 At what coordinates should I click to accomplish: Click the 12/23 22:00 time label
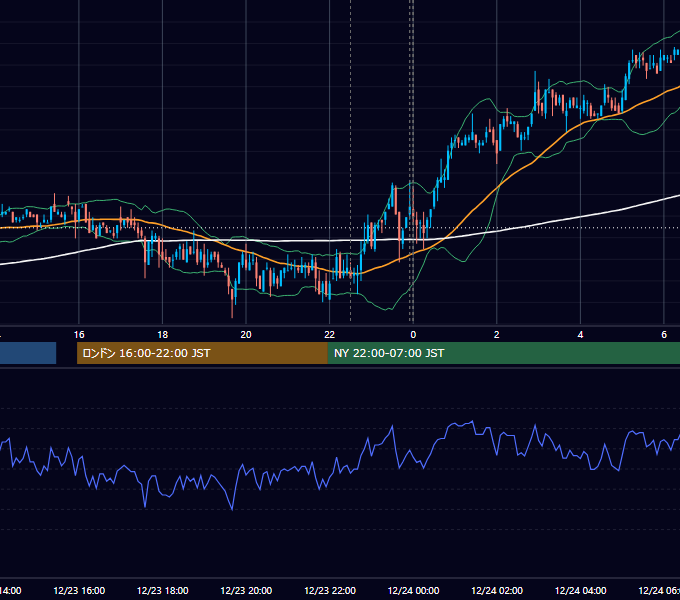[x=330, y=590]
